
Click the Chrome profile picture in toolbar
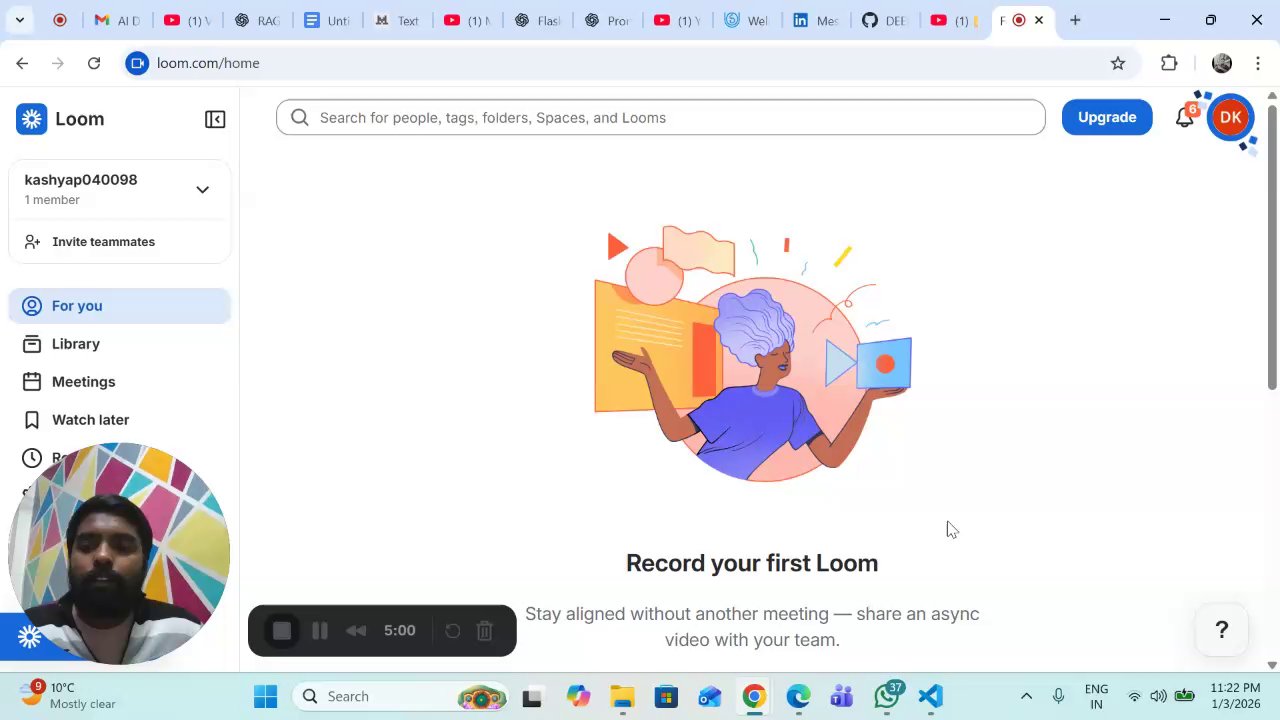[x=1222, y=63]
